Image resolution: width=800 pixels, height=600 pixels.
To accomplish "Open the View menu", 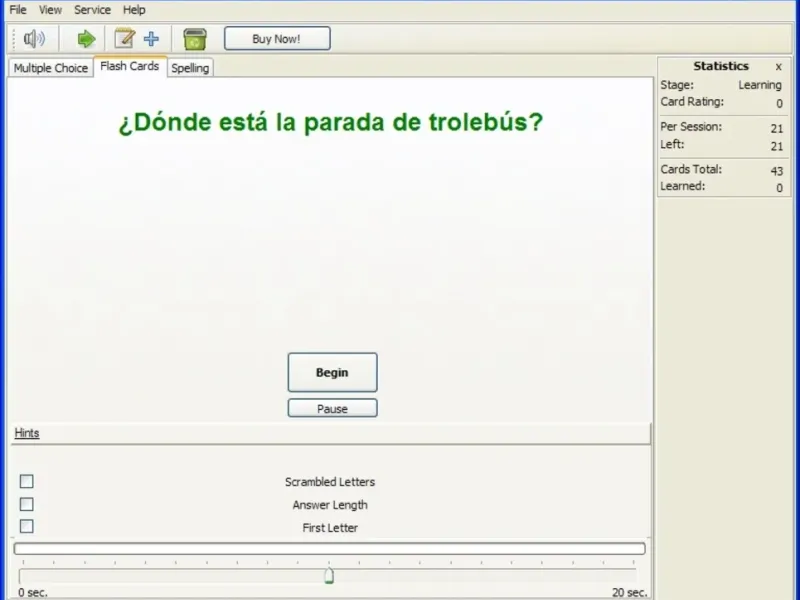I will (50, 10).
